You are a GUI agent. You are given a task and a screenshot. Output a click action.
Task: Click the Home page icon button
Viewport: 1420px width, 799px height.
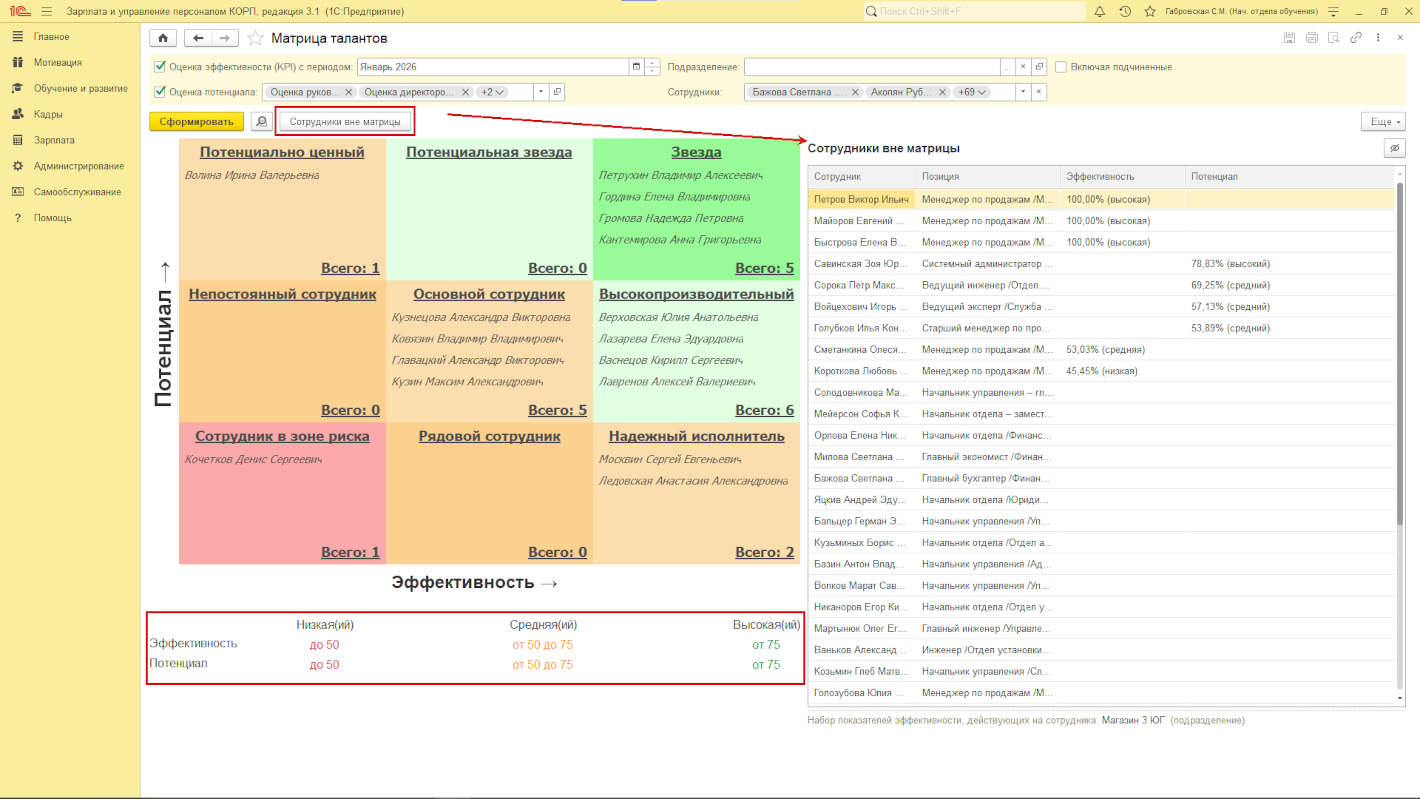[163, 38]
